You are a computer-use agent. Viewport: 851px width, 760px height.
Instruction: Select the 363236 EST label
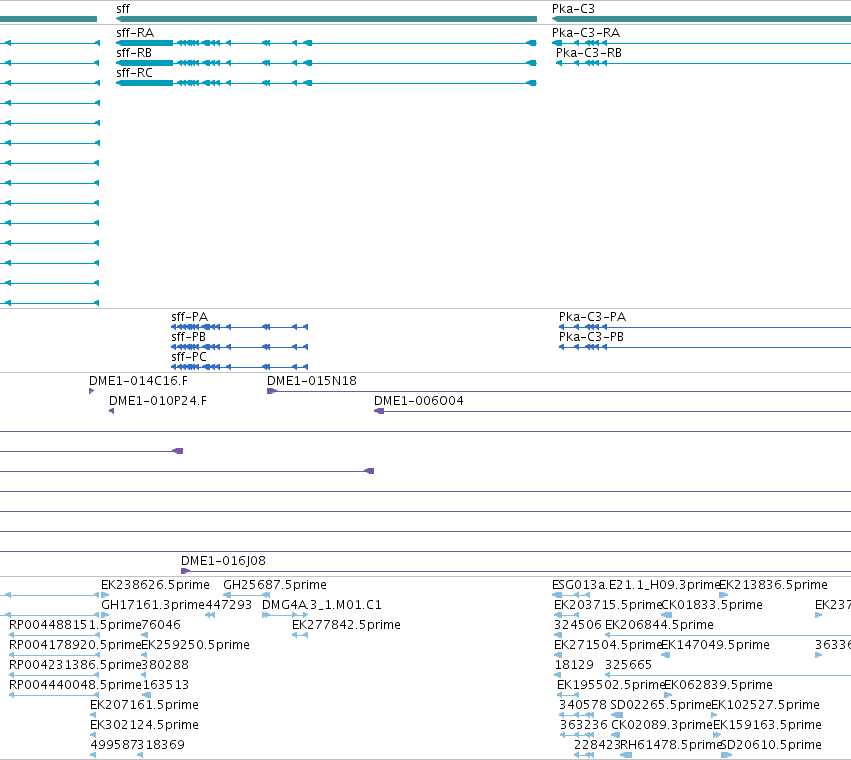tap(584, 725)
